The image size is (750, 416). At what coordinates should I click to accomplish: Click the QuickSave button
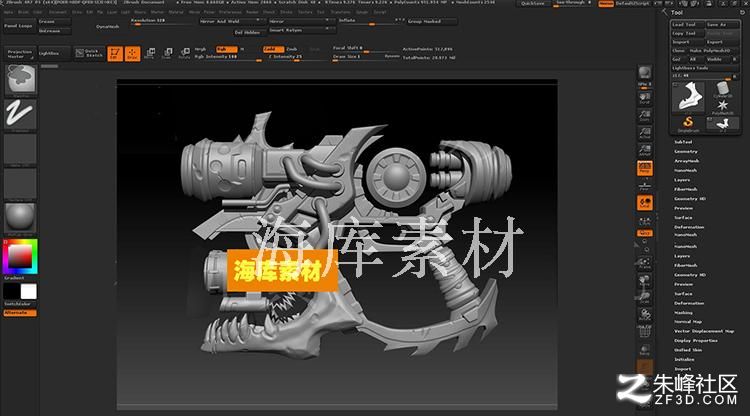point(533,3)
